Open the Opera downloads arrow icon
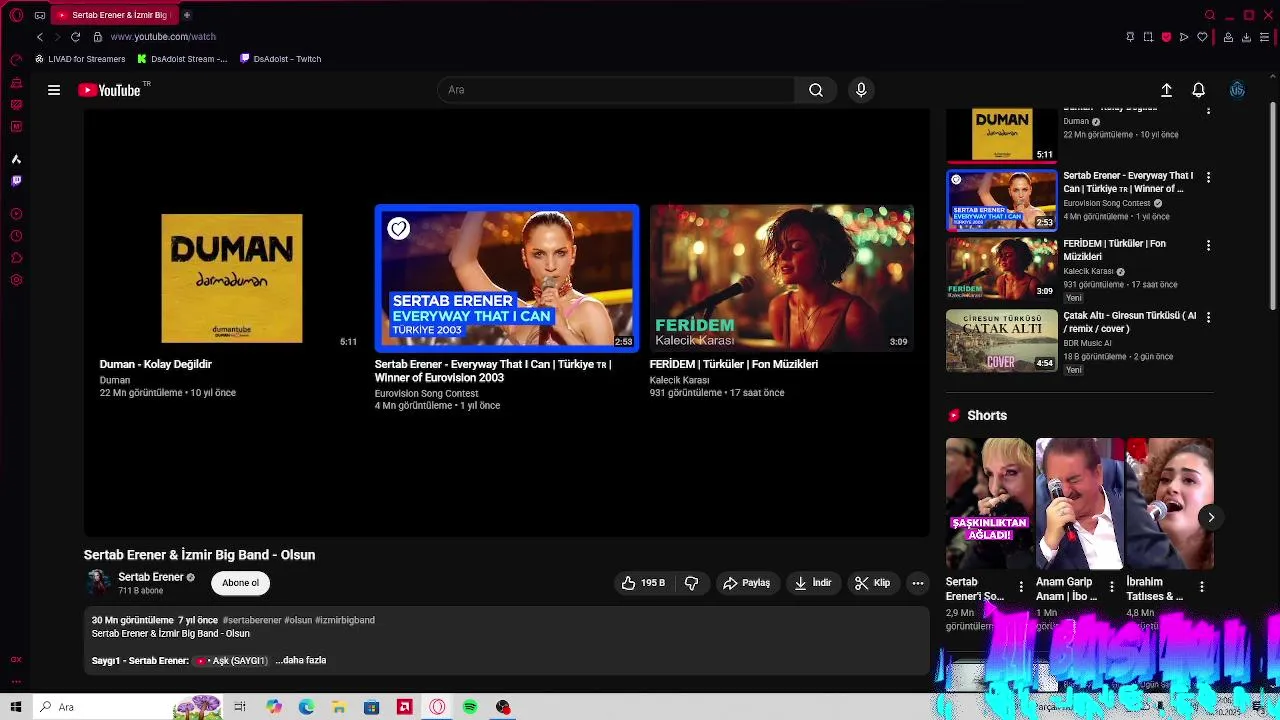The width and height of the screenshot is (1280, 720). pyautogui.click(x=1246, y=37)
